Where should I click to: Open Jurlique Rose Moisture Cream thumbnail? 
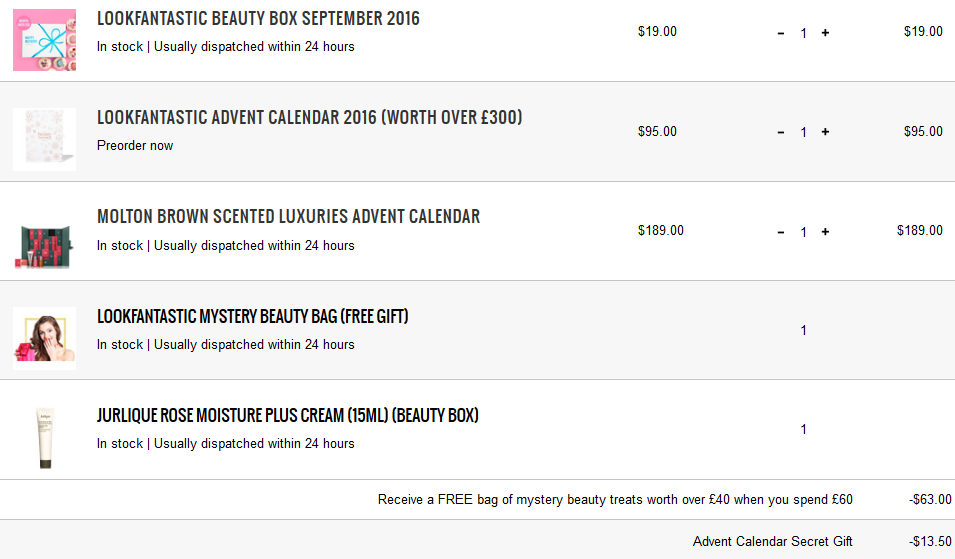(x=44, y=437)
